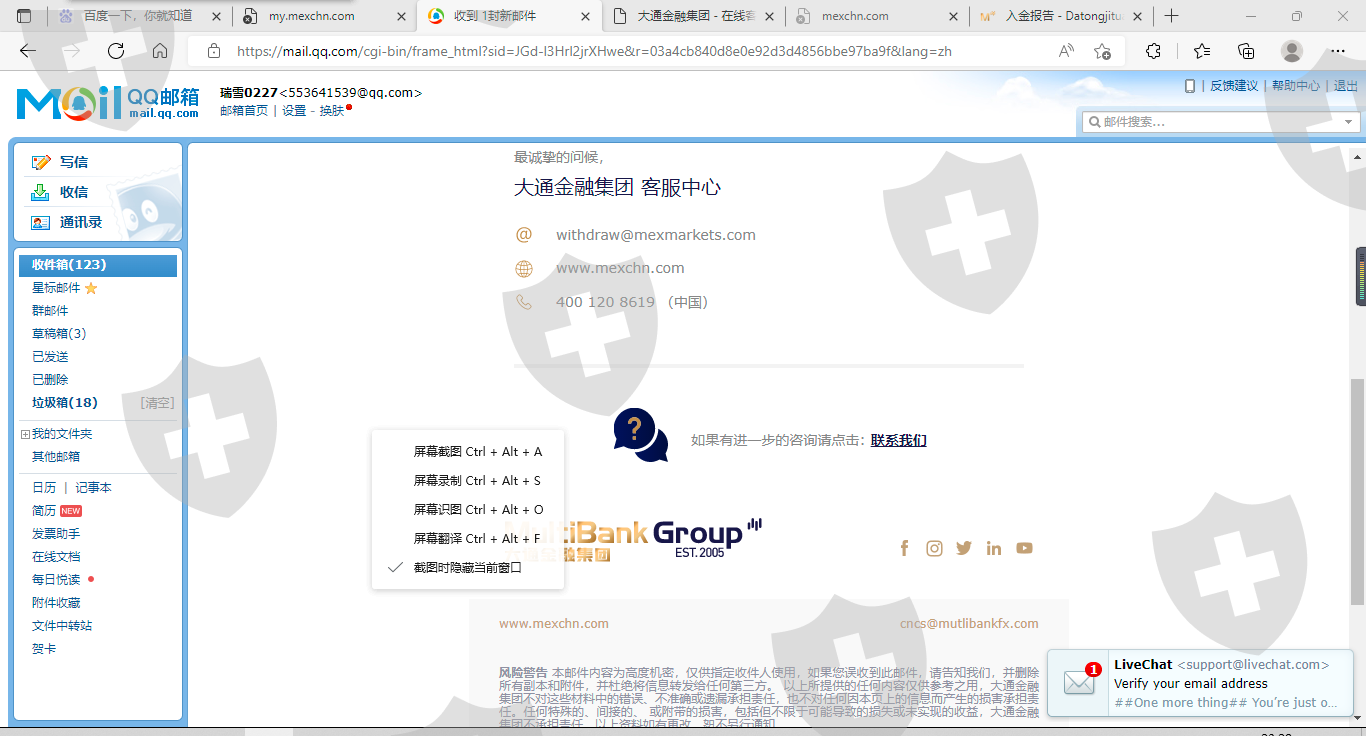Add page to favorites star icon
Screen dimensions: 1366x736
pyautogui.click(x=1102, y=51)
